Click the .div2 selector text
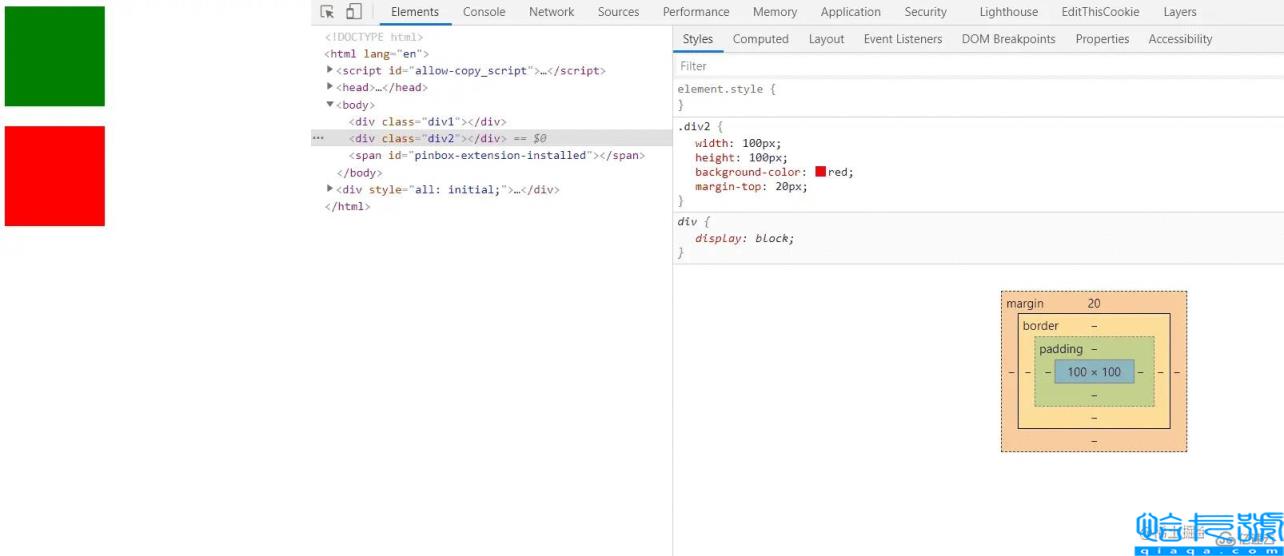Image resolution: width=1284 pixels, height=556 pixels. 694,127
